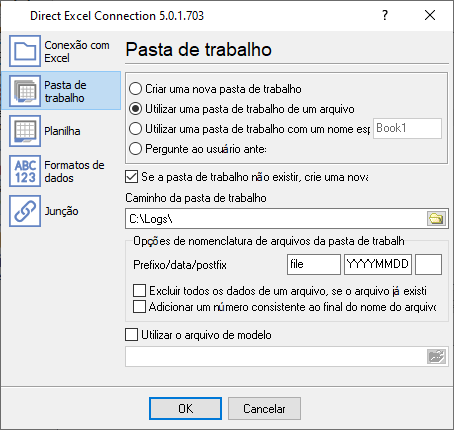454x430 pixels.
Task: Browse for workbook path folder icon
Action: click(x=436, y=219)
